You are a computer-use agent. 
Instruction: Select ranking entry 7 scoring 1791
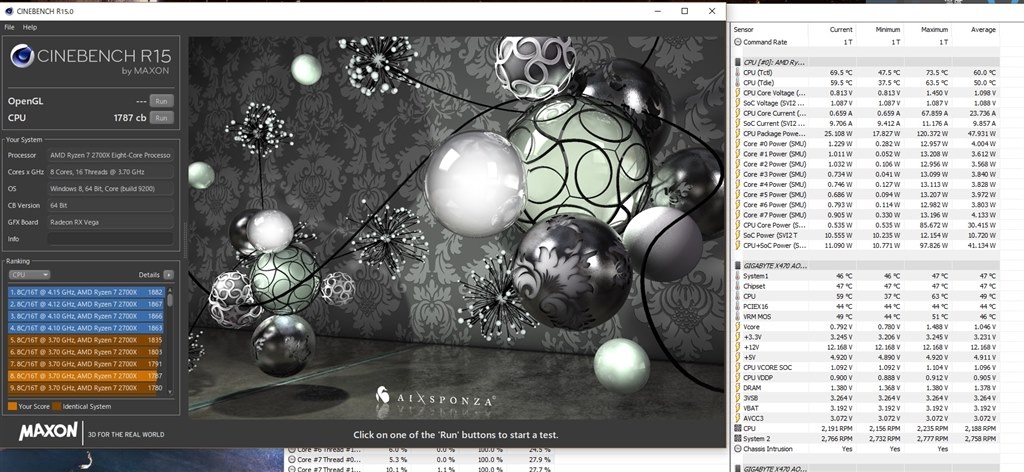[x=86, y=364]
